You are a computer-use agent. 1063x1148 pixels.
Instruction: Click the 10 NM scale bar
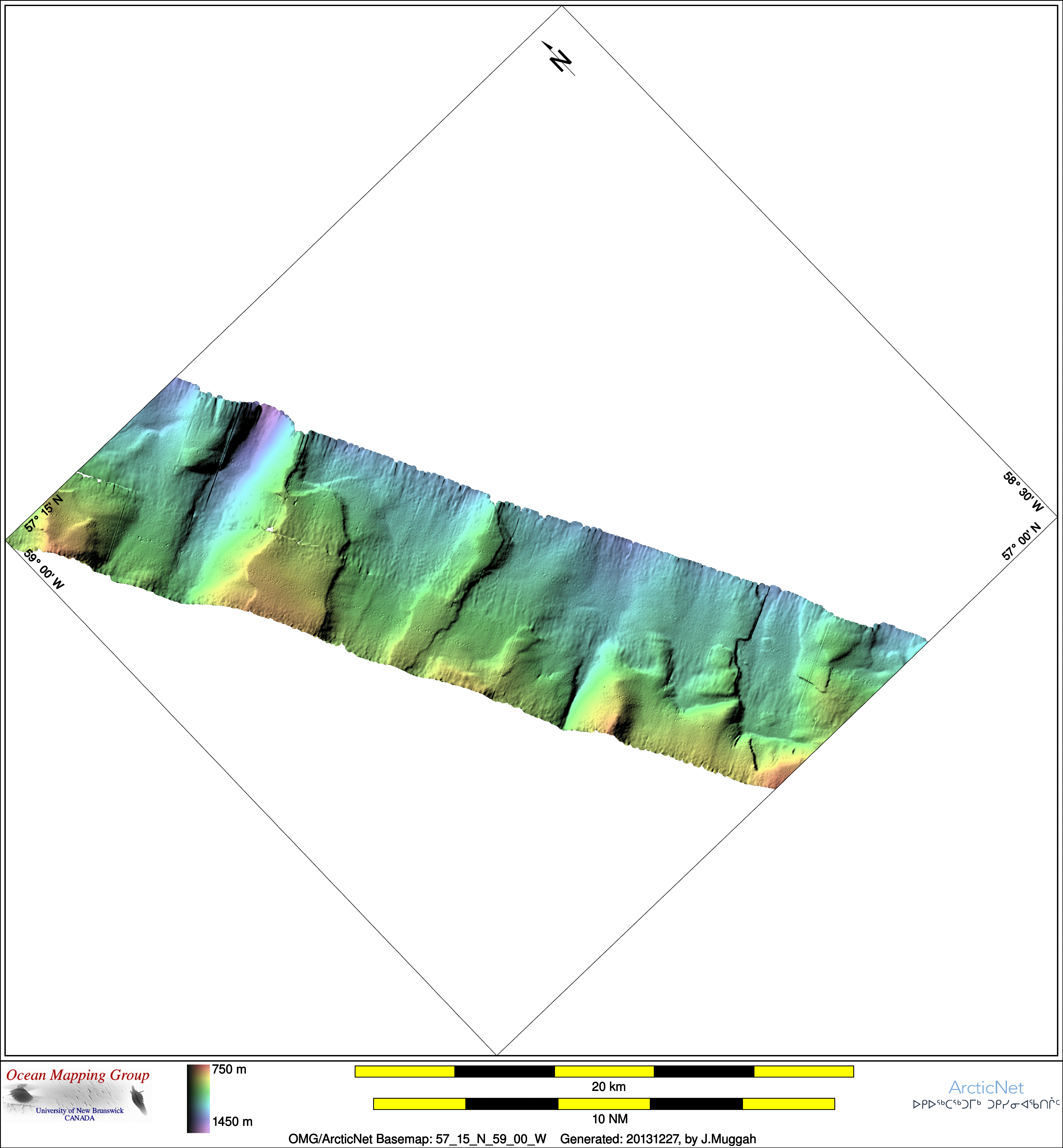point(604,1104)
